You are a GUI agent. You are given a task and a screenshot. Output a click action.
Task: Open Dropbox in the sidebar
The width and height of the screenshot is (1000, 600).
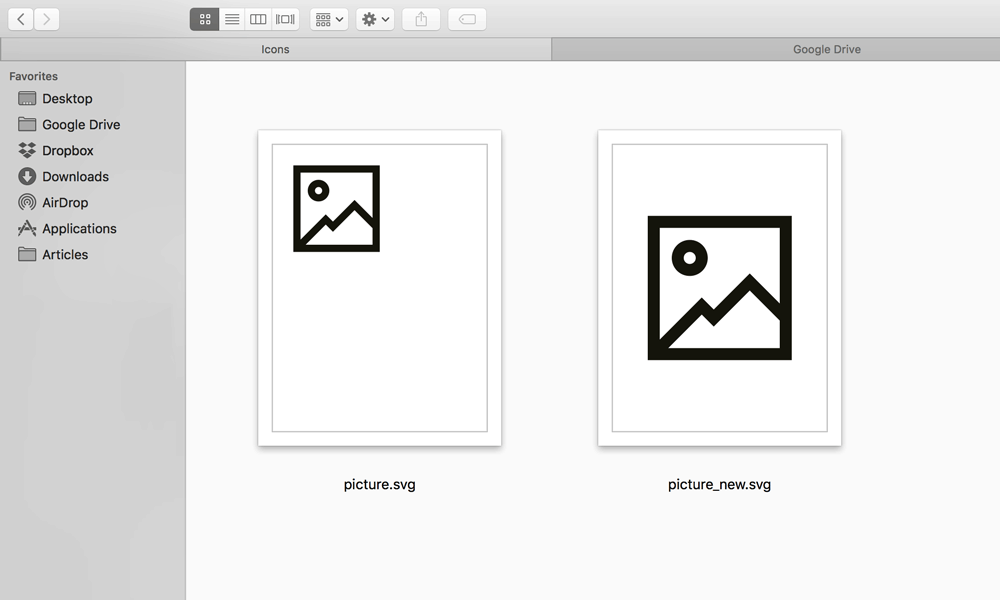pos(92,150)
